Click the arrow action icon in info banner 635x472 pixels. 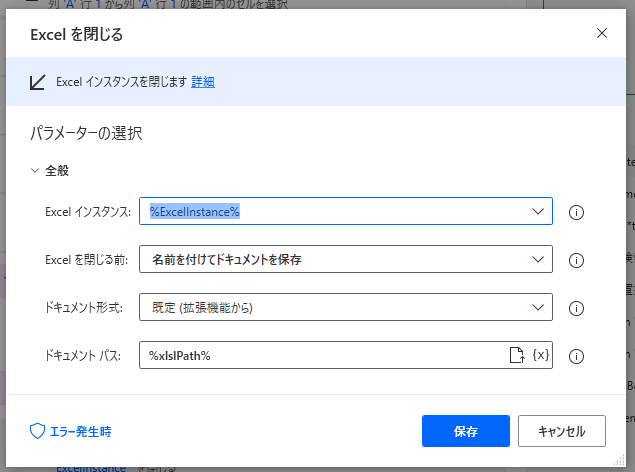point(38,82)
